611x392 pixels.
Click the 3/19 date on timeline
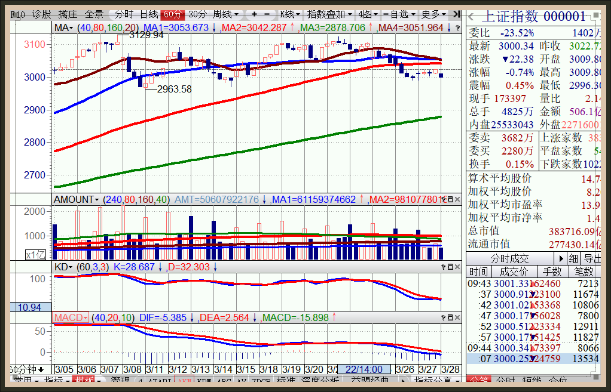point(291,369)
